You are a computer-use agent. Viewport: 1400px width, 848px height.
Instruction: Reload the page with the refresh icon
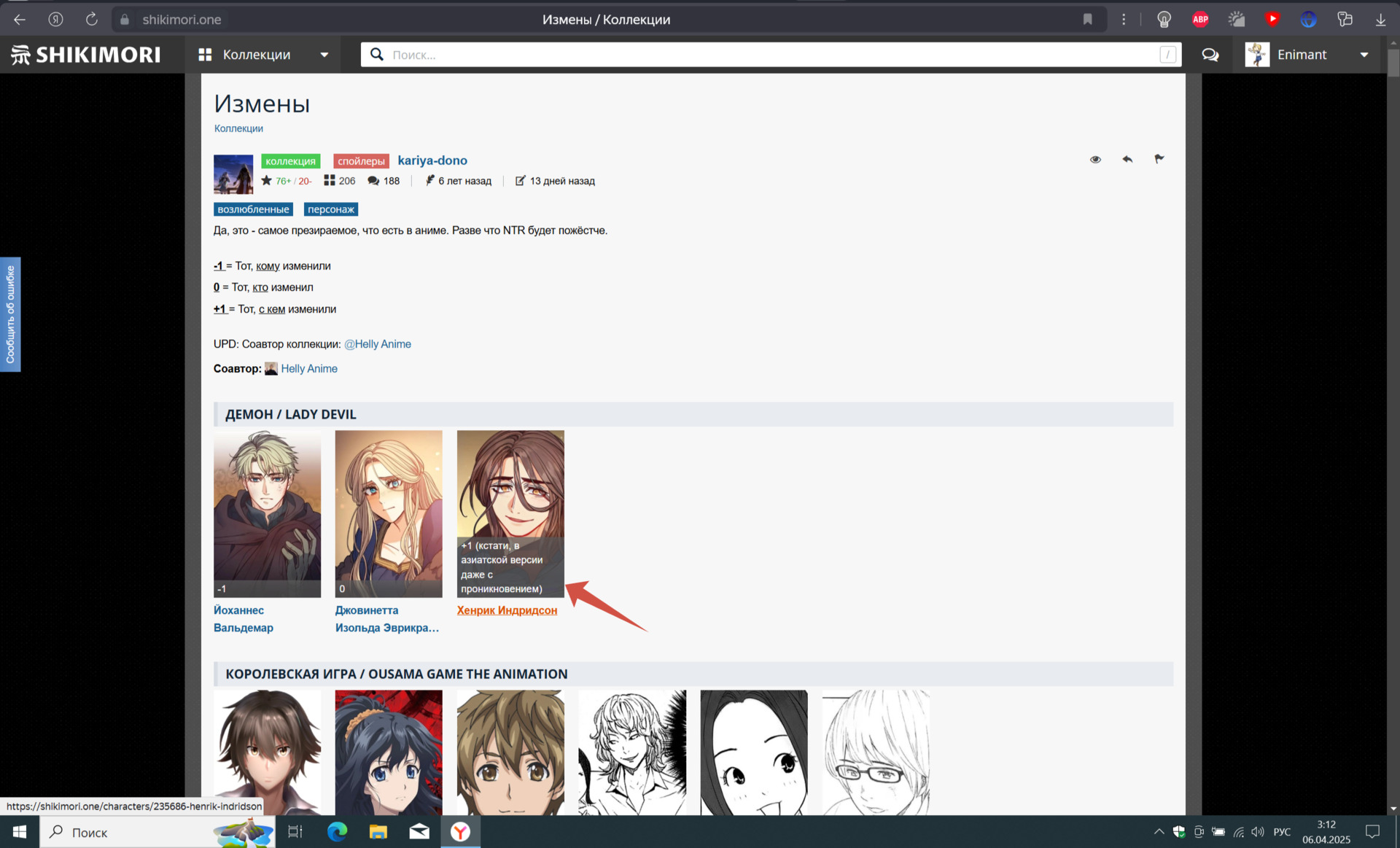tap(92, 20)
